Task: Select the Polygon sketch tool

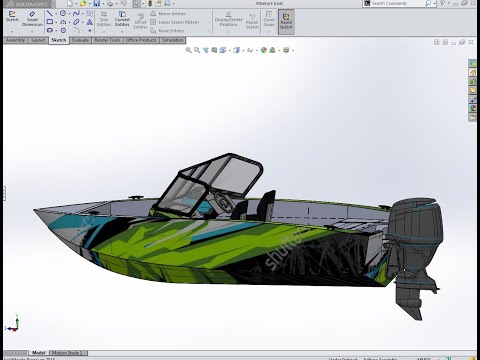Action: 63,30
